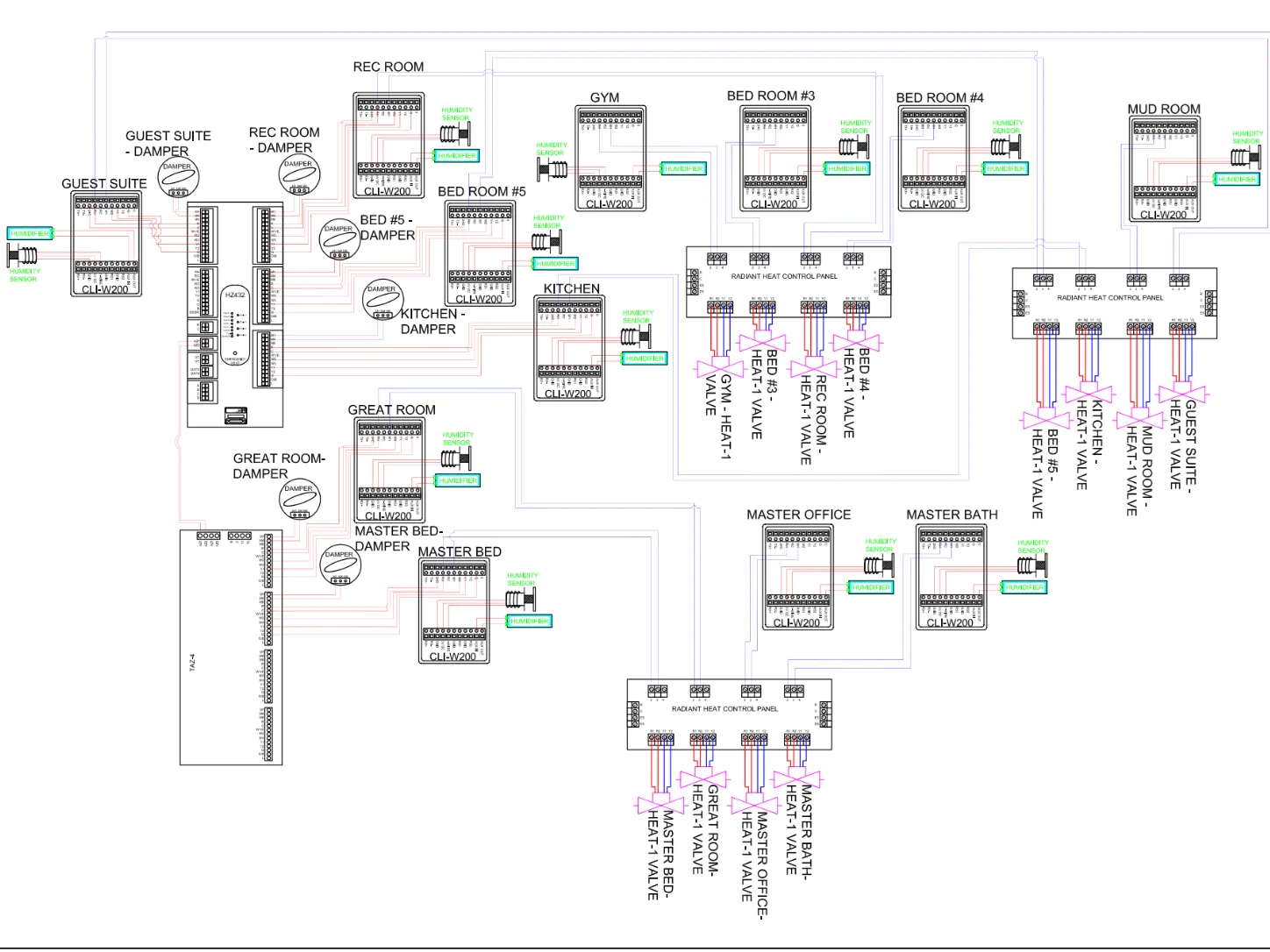Click the Bed Room #4 humidifier block
This screenshot has height=952, width=1270.
coord(1005,168)
